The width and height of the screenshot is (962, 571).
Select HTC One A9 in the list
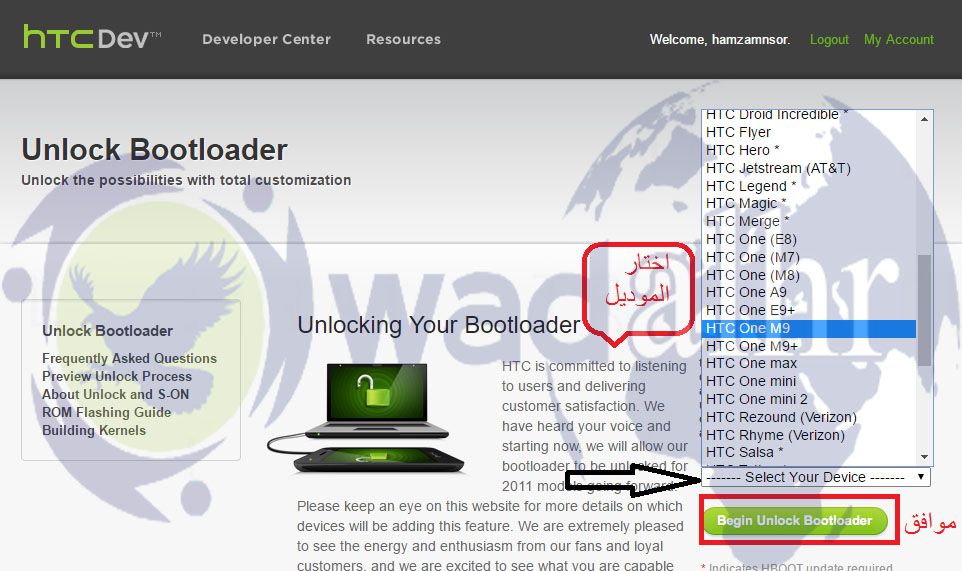(x=809, y=293)
